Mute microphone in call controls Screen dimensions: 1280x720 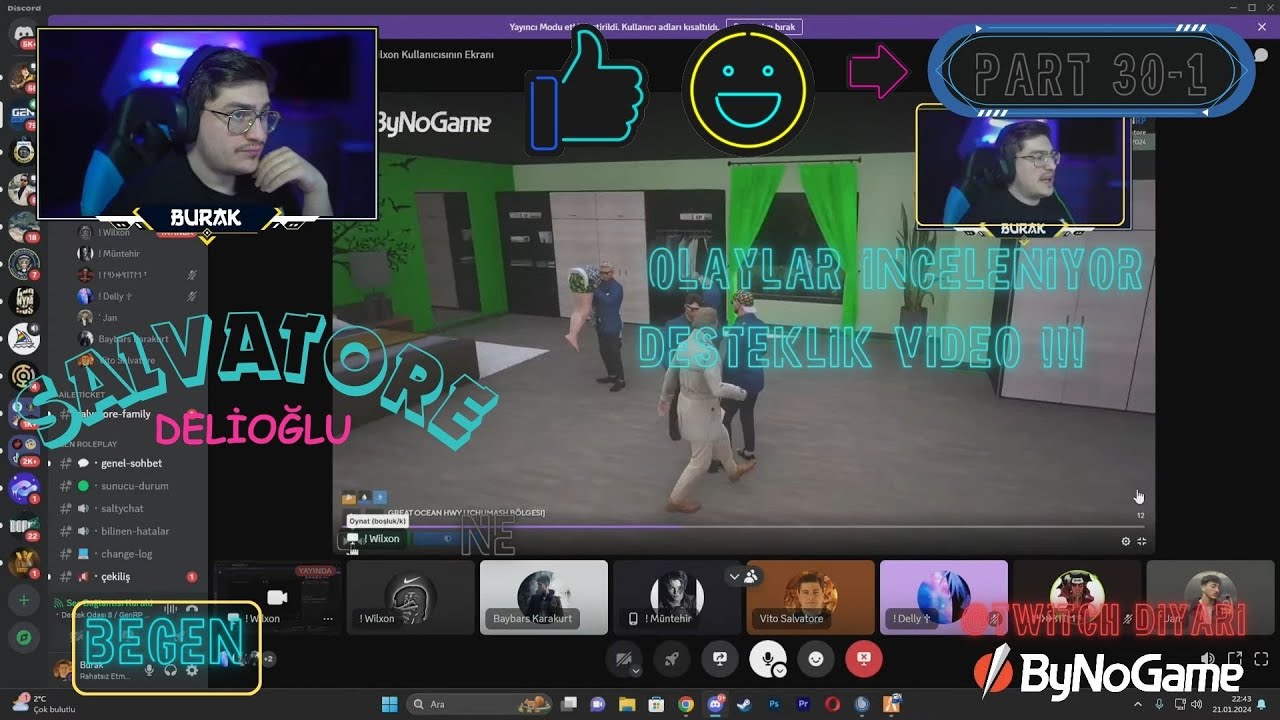click(767, 659)
